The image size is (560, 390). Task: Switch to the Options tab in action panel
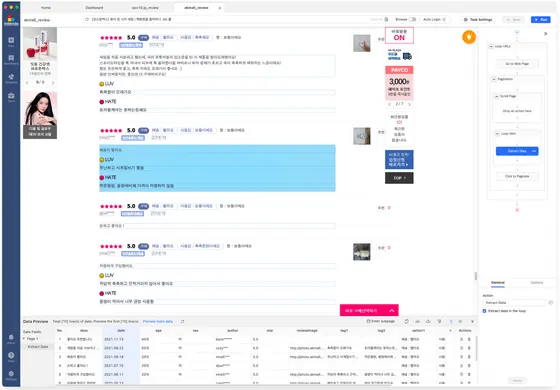click(536, 282)
